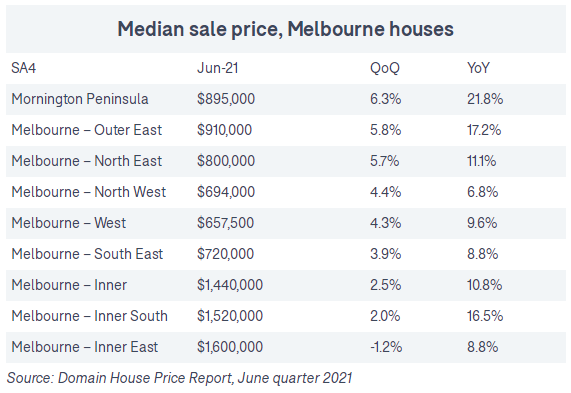This screenshot has width=571, height=393.
Task: Click the YoY column header
Action: (479, 68)
